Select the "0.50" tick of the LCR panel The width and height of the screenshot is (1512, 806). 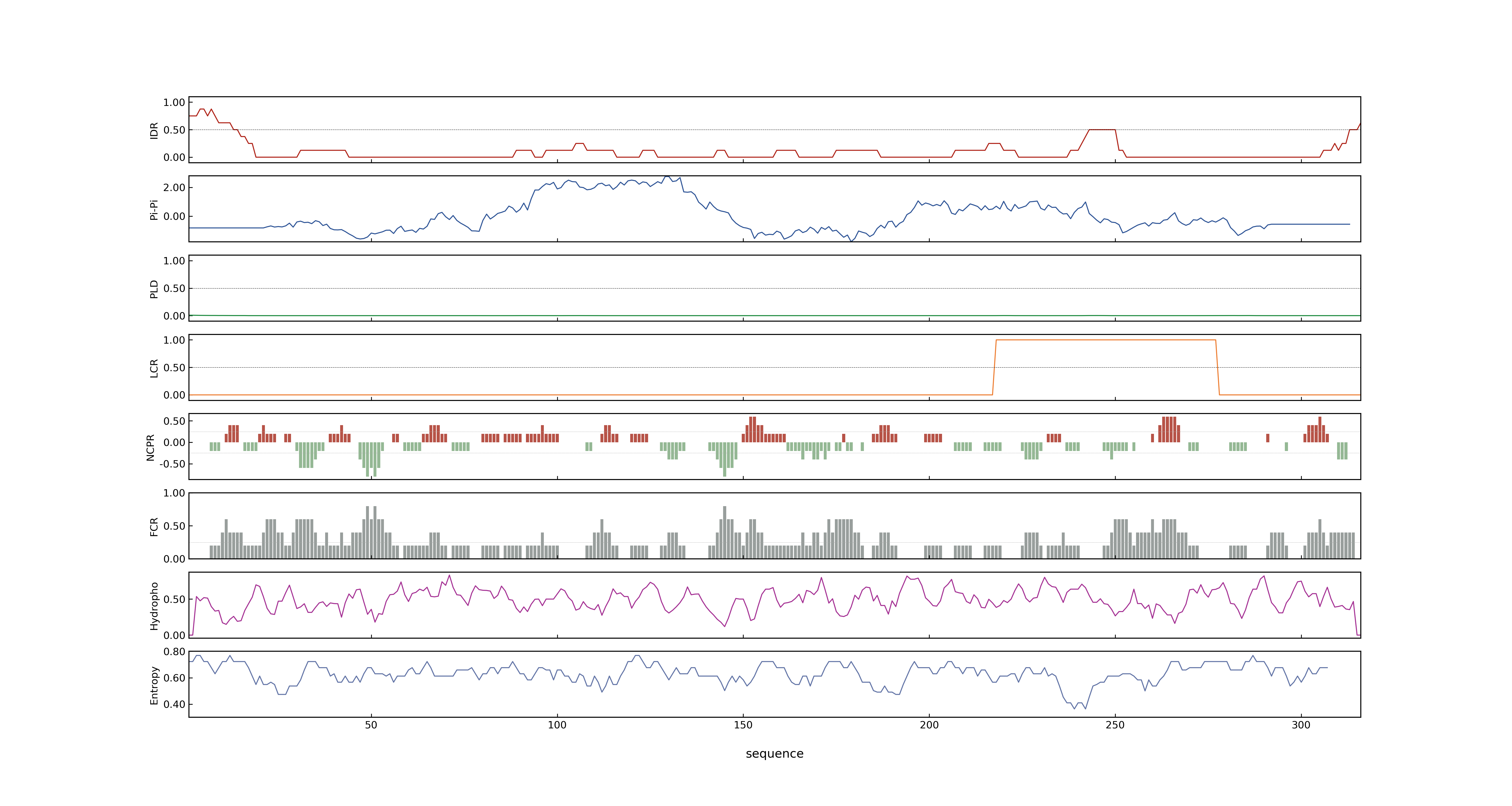tap(174, 368)
